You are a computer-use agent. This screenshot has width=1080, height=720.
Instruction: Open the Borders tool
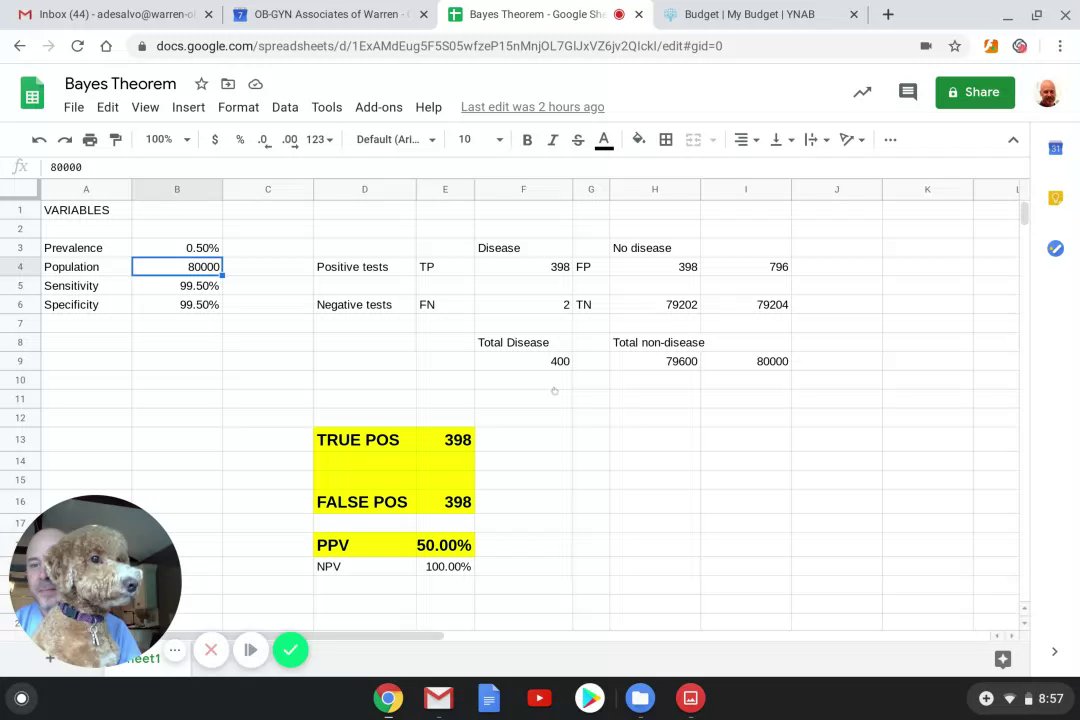[x=666, y=140]
